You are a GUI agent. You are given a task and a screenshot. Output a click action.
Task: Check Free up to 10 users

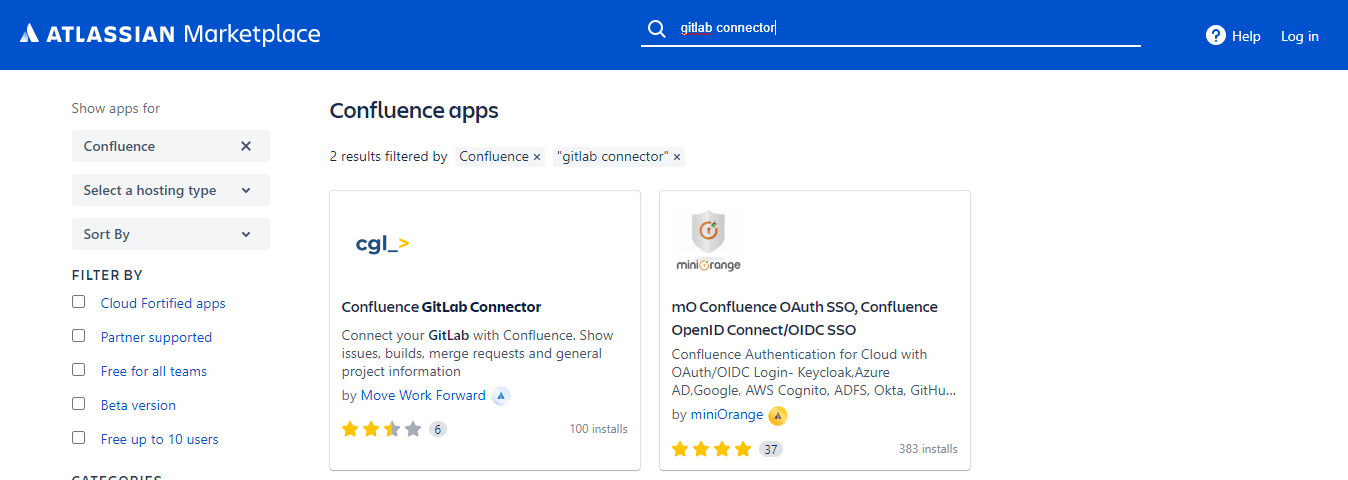[x=79, y=438]
